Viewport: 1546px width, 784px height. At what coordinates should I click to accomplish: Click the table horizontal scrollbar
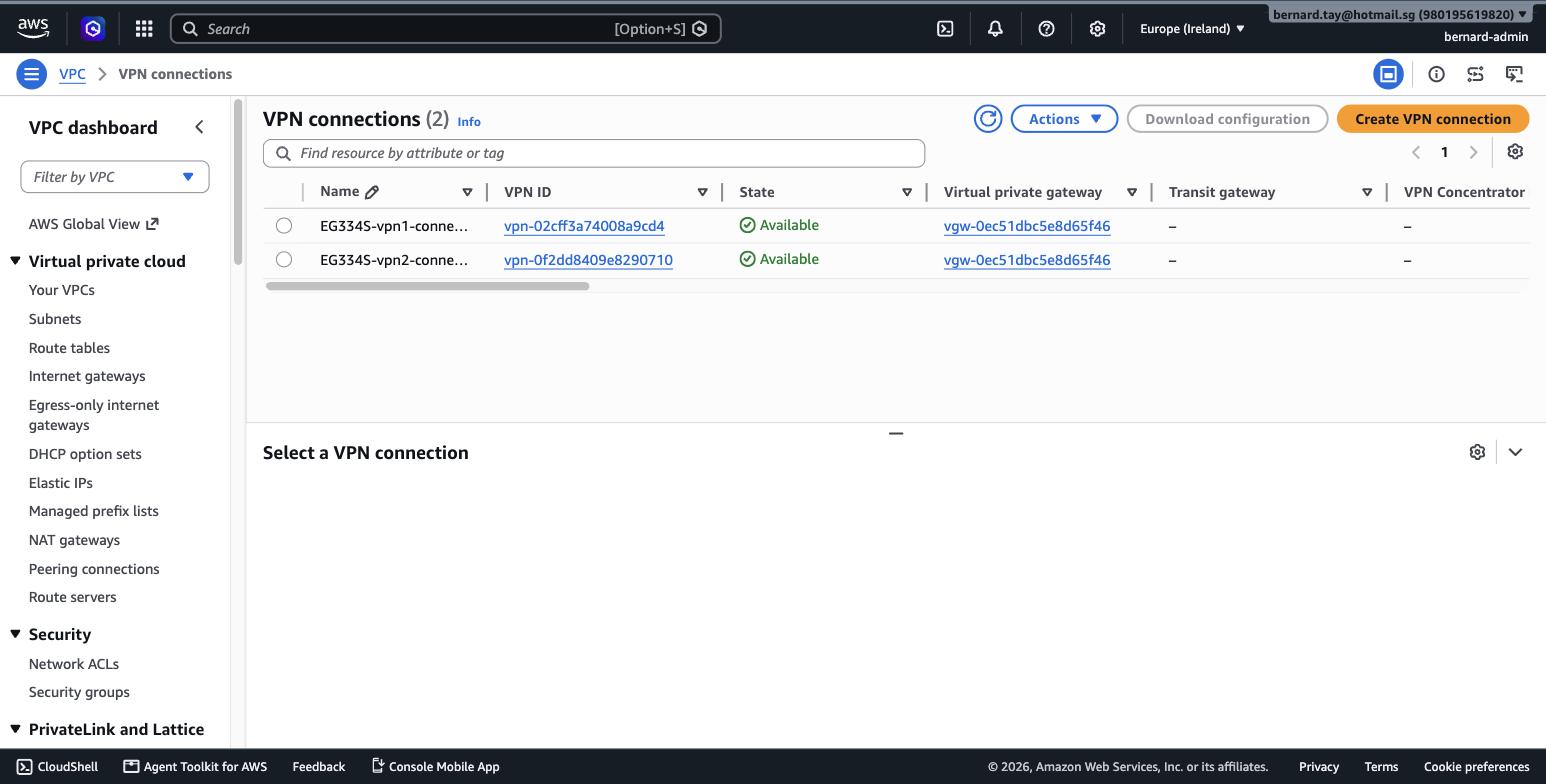click(x=428, y=286)
